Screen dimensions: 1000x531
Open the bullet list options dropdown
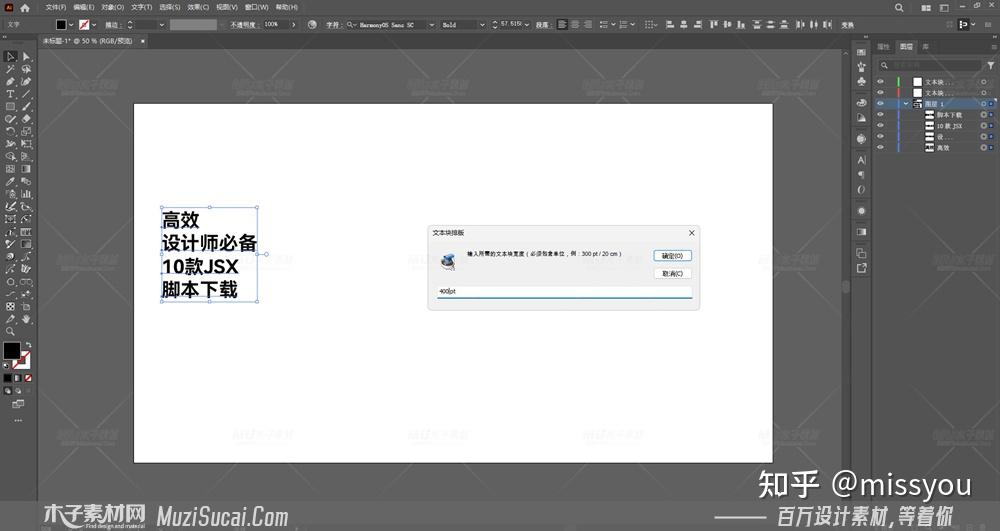pyautogui.click(x=613, y=25)
